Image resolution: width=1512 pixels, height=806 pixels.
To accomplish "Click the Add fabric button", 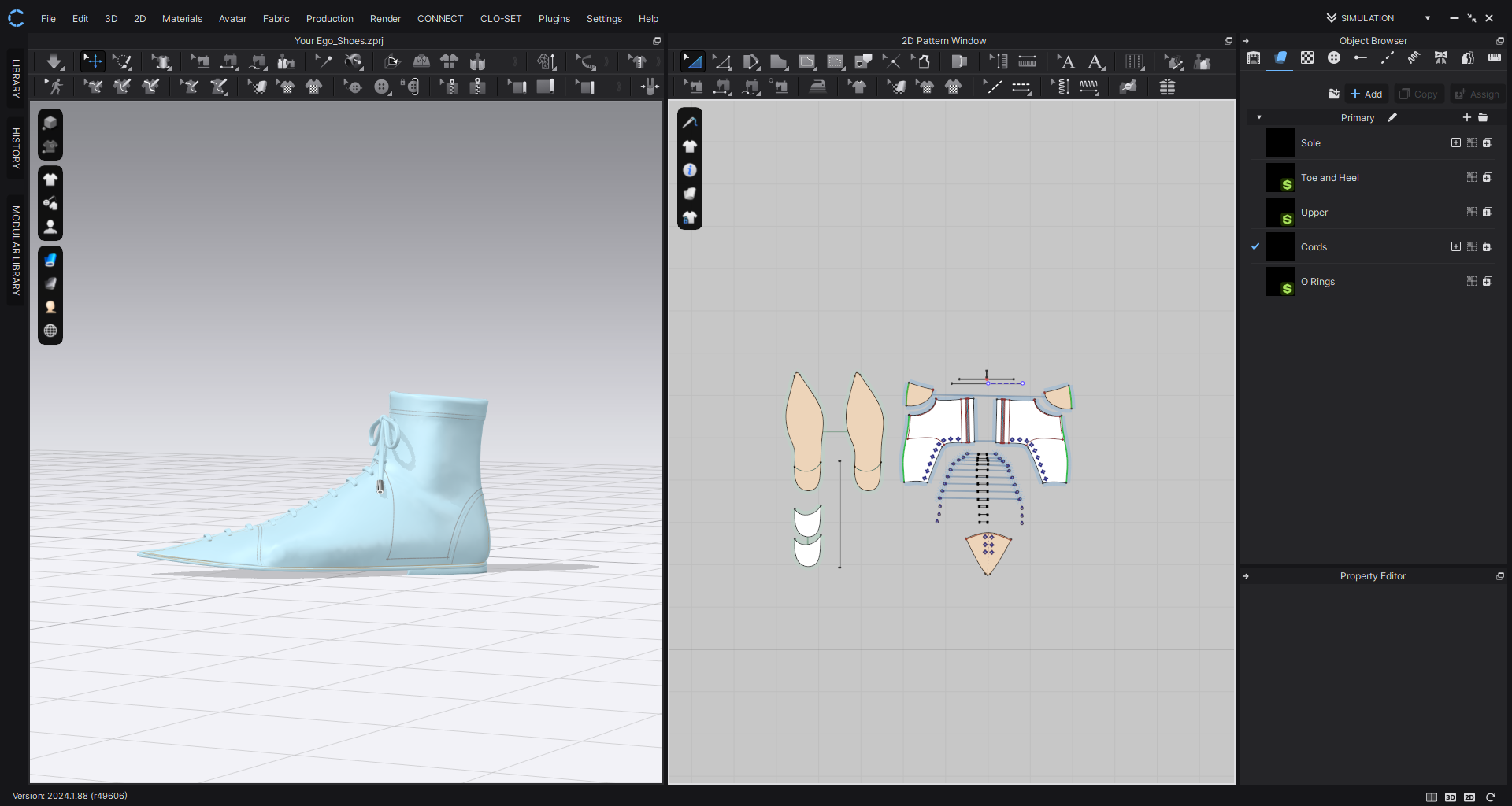I will [x=1366, y=94].
